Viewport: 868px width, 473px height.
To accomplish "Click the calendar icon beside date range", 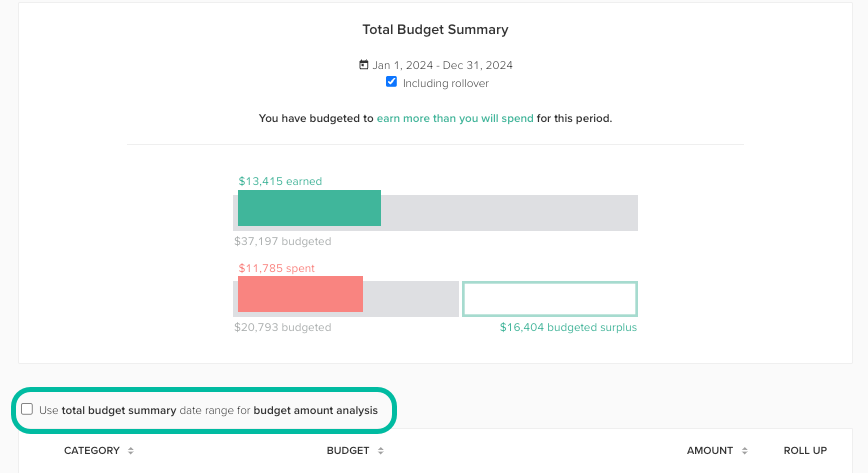I will pyautogui.click(x=364, y=65).
